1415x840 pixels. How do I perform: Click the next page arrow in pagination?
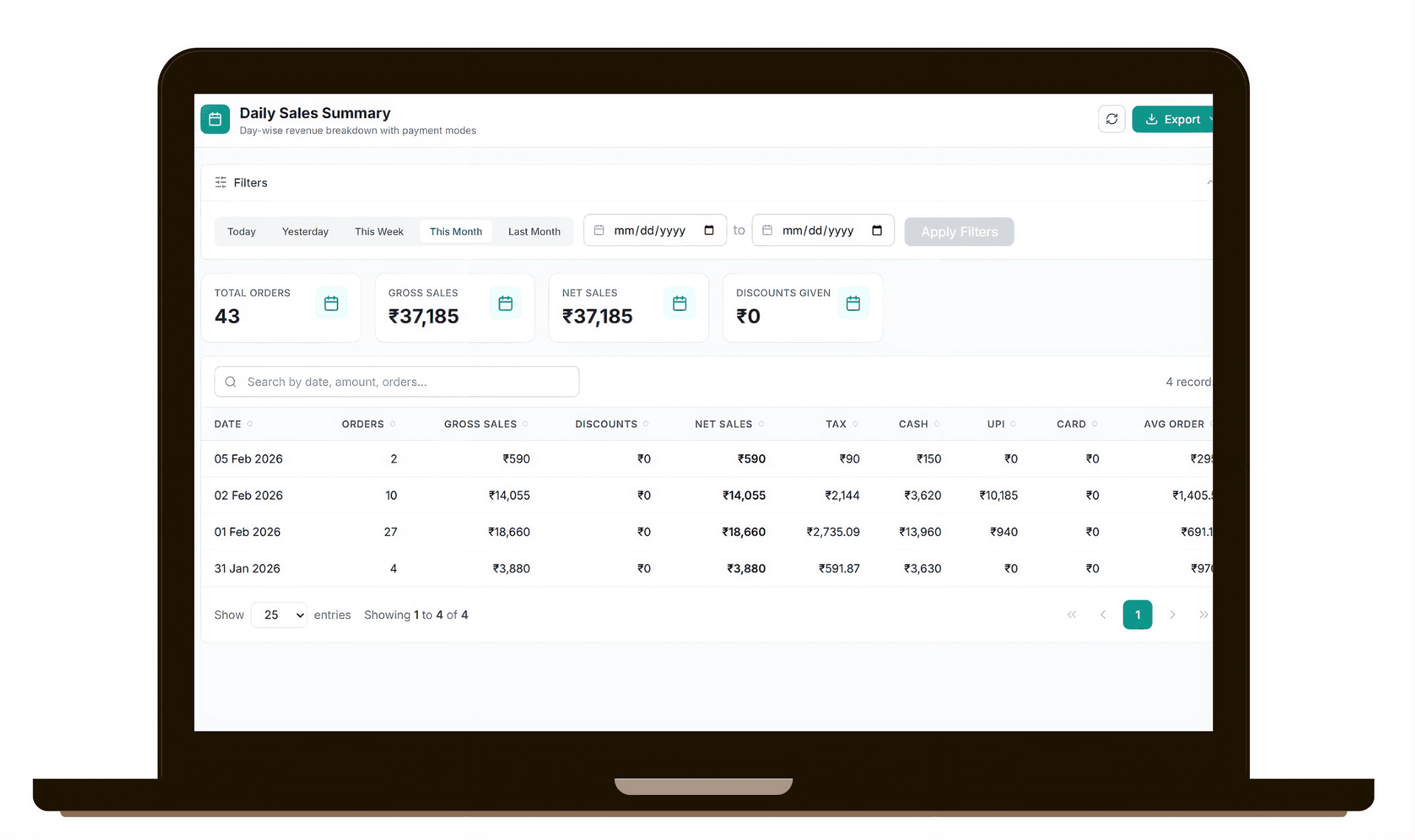point(1173,615)
